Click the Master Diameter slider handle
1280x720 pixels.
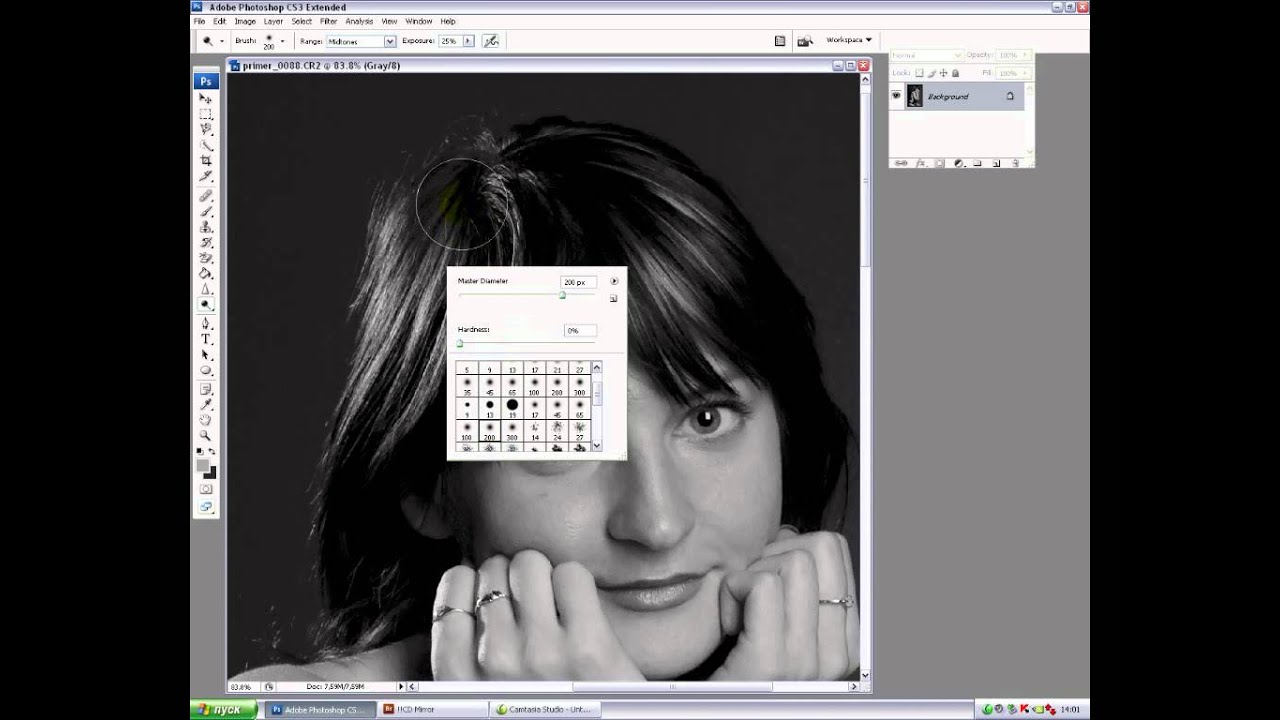point(562,295)
